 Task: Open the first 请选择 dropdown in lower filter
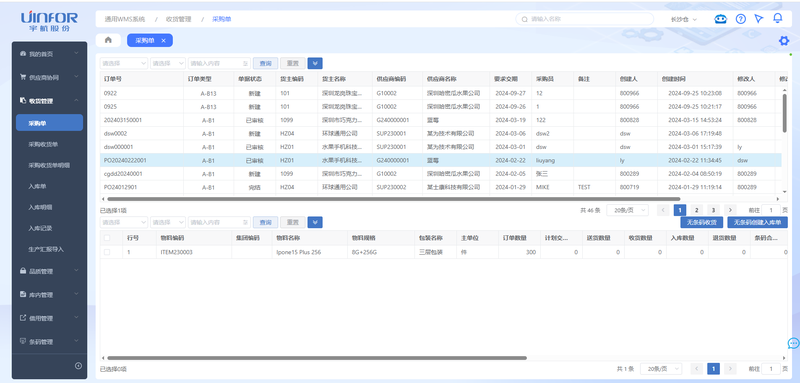[x=124, y=222]
